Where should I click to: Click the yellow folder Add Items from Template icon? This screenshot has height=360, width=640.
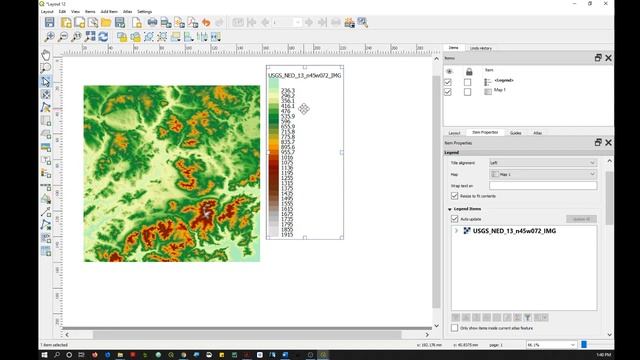click(x=106, y=22)
